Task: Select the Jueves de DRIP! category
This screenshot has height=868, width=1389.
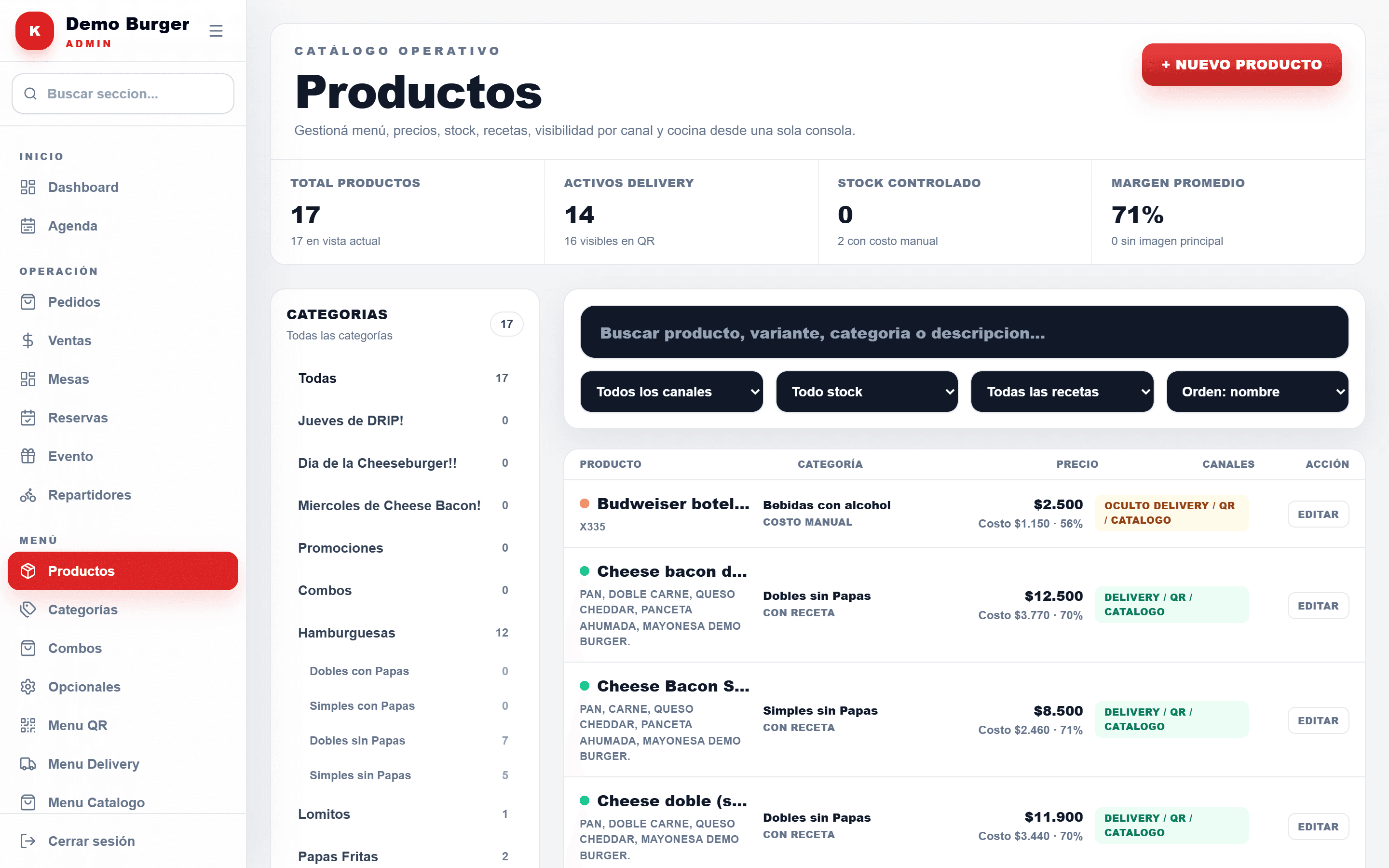Action: (x=404, y=420)
